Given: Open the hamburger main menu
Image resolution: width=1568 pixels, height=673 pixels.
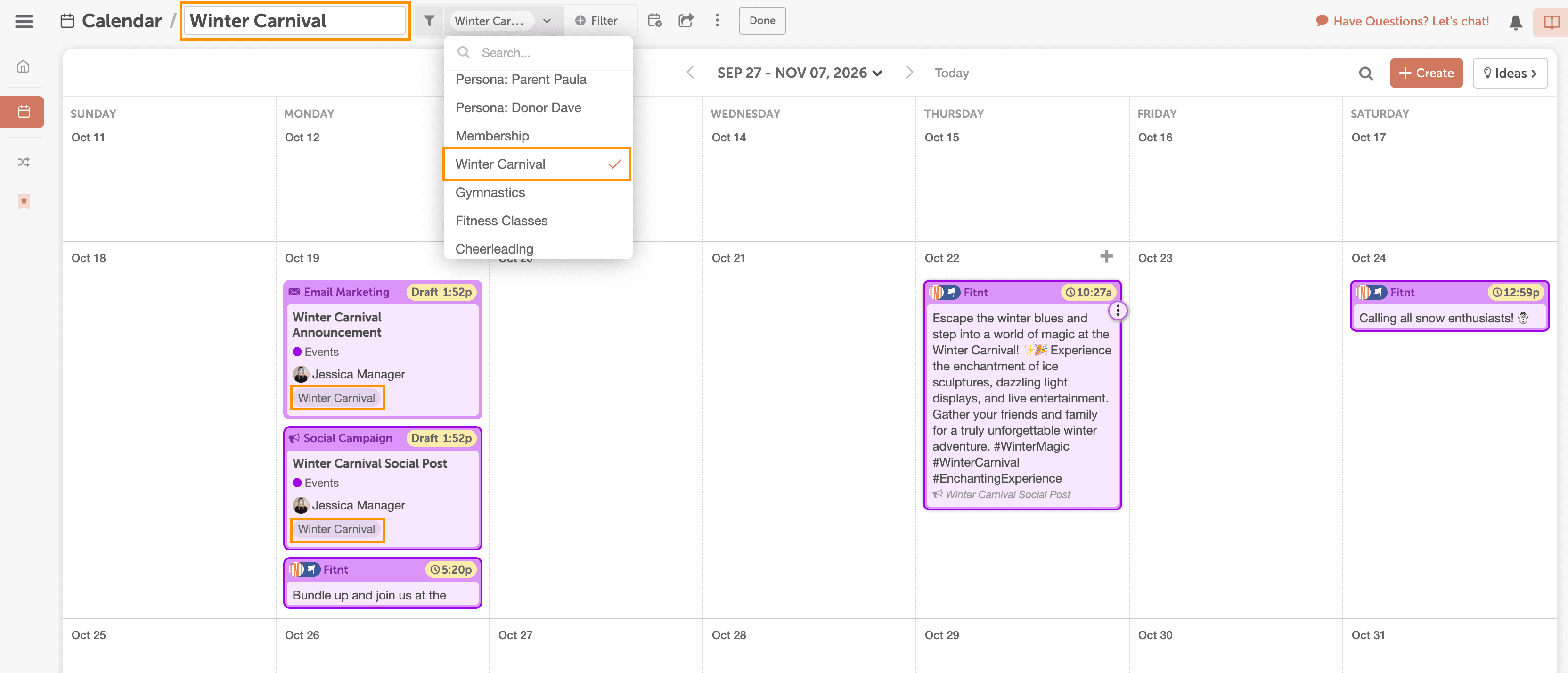Looking at the screenshot, I should click(x=24, y=21).
